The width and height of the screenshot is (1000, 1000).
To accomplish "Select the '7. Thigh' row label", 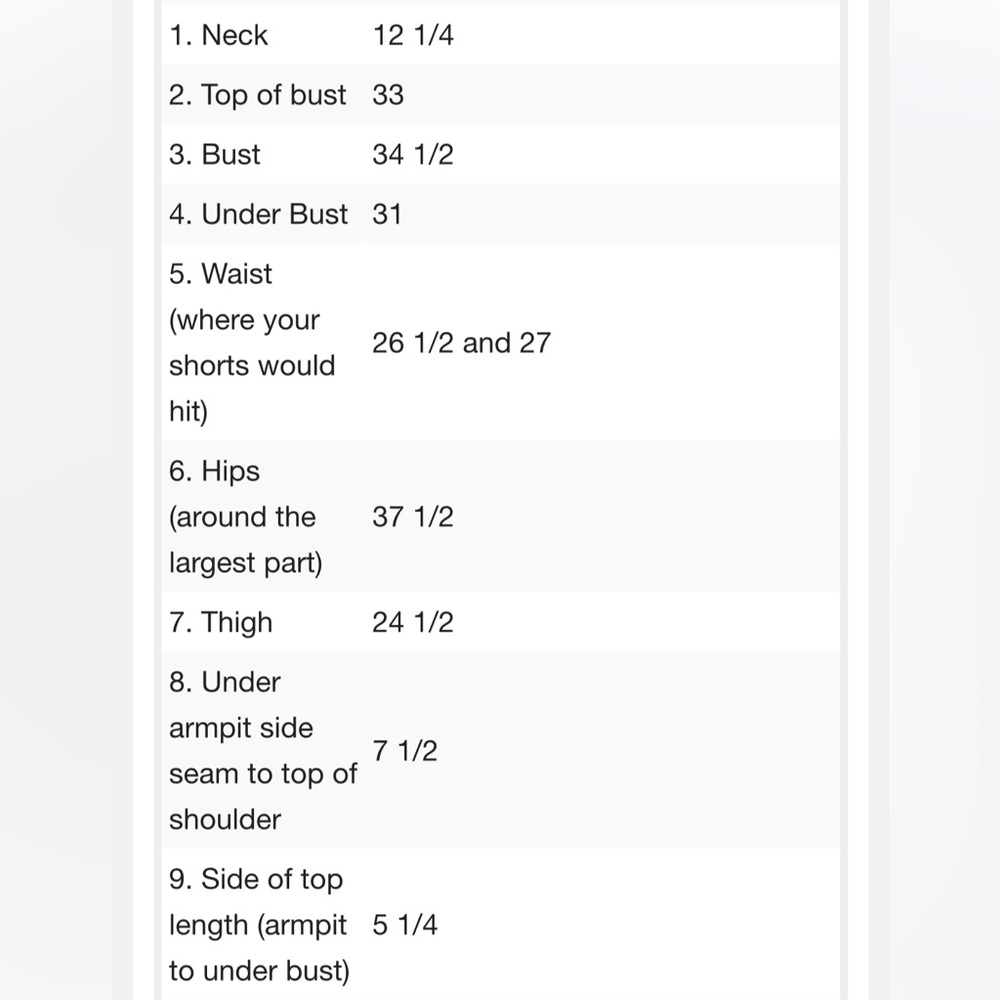I will click(x=221, y=622).
